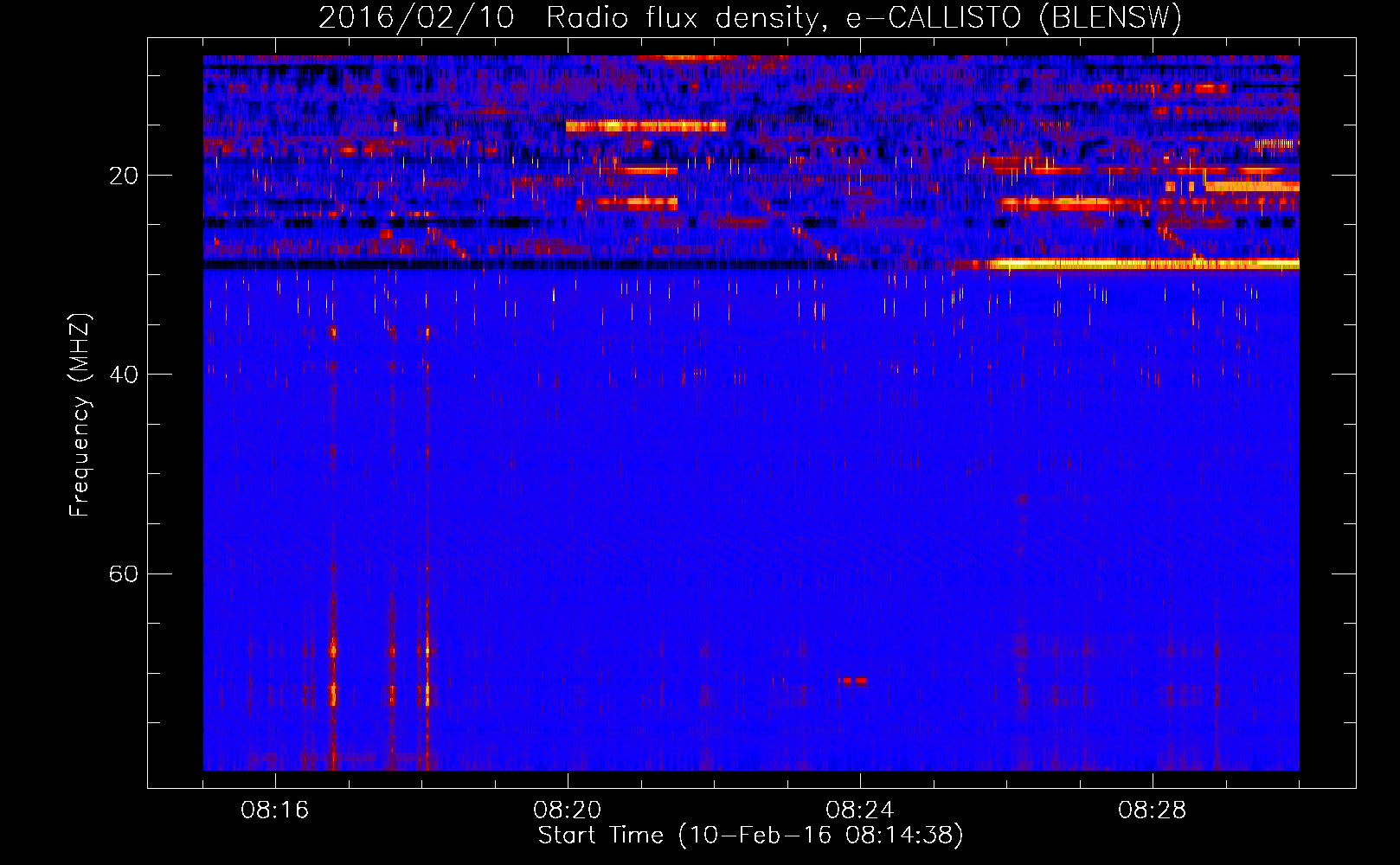The width and height of the screenshot is (1400, 865).
Task: Click the 'Frequency (MHZ)' y-axis label
Action: [x=79, y=415]
